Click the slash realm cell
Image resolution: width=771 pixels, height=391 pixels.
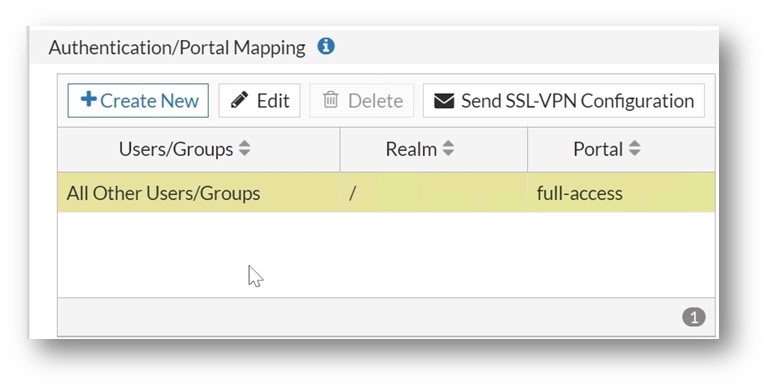433,192
